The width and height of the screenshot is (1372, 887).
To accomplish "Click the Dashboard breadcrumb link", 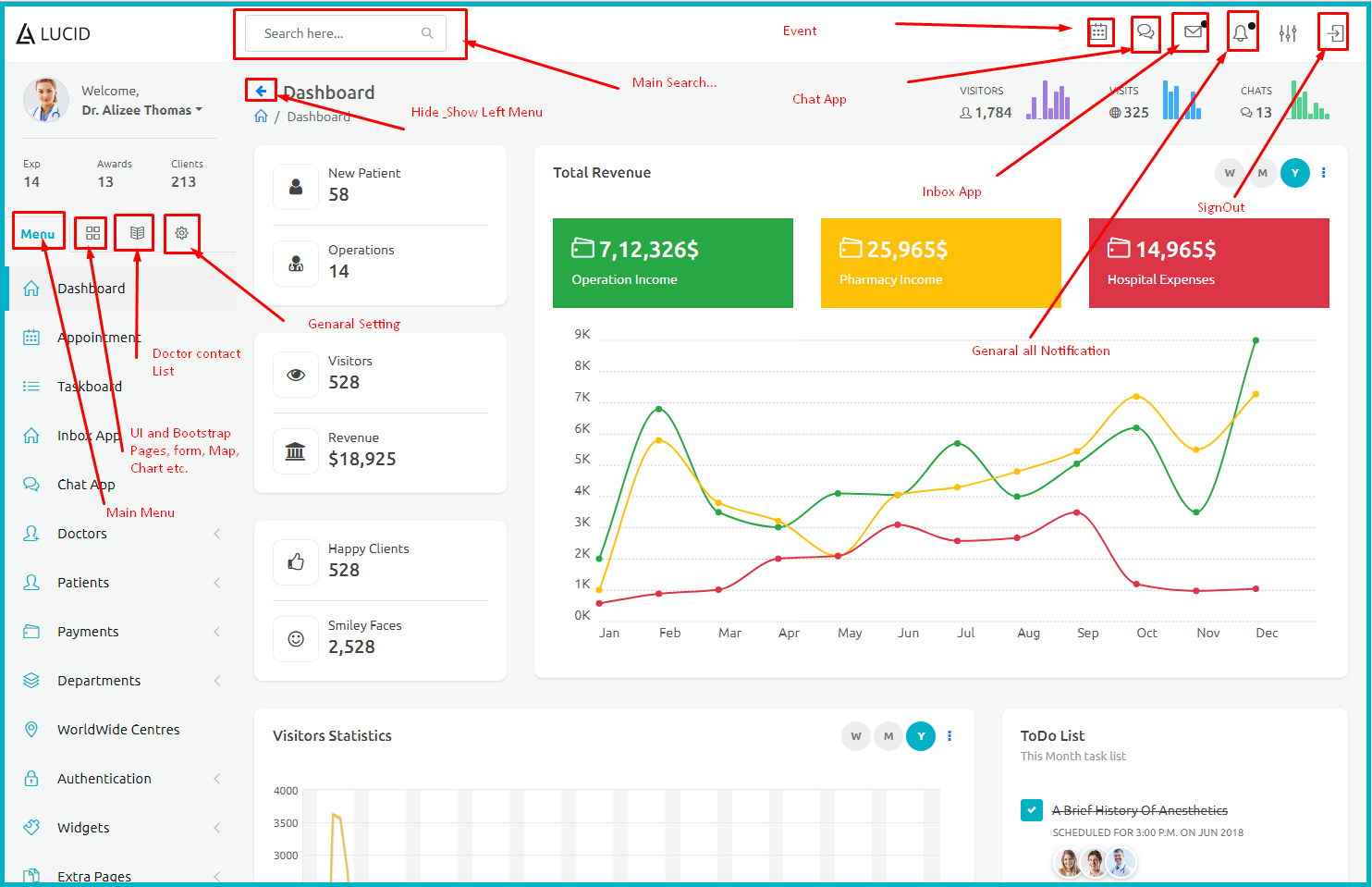I will (318, 117).
